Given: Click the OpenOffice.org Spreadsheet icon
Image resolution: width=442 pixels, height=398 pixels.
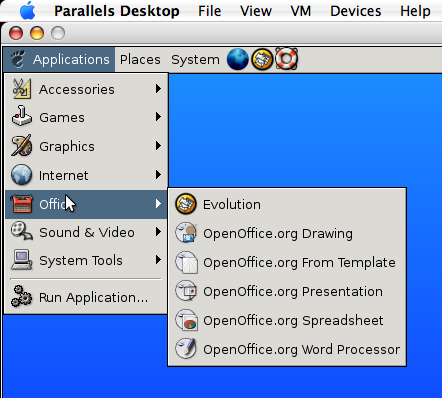Looking at the screenshot, I should [x=186, y=320].
